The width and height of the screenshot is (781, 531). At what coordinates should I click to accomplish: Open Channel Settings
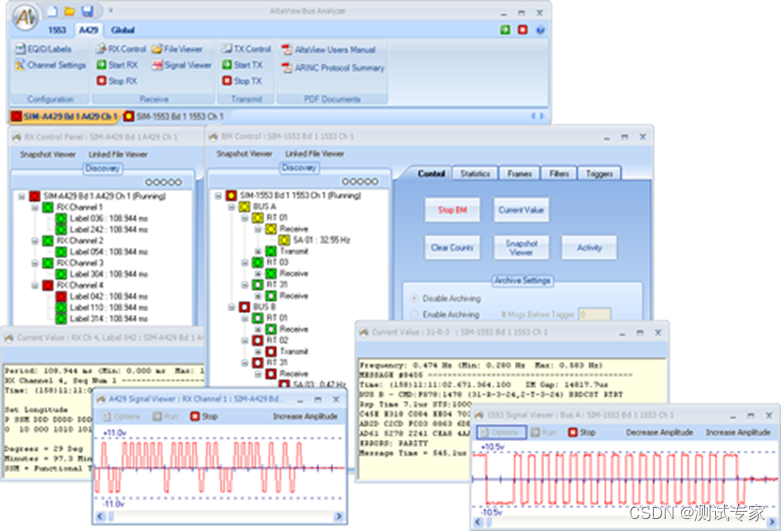(50, 65)
